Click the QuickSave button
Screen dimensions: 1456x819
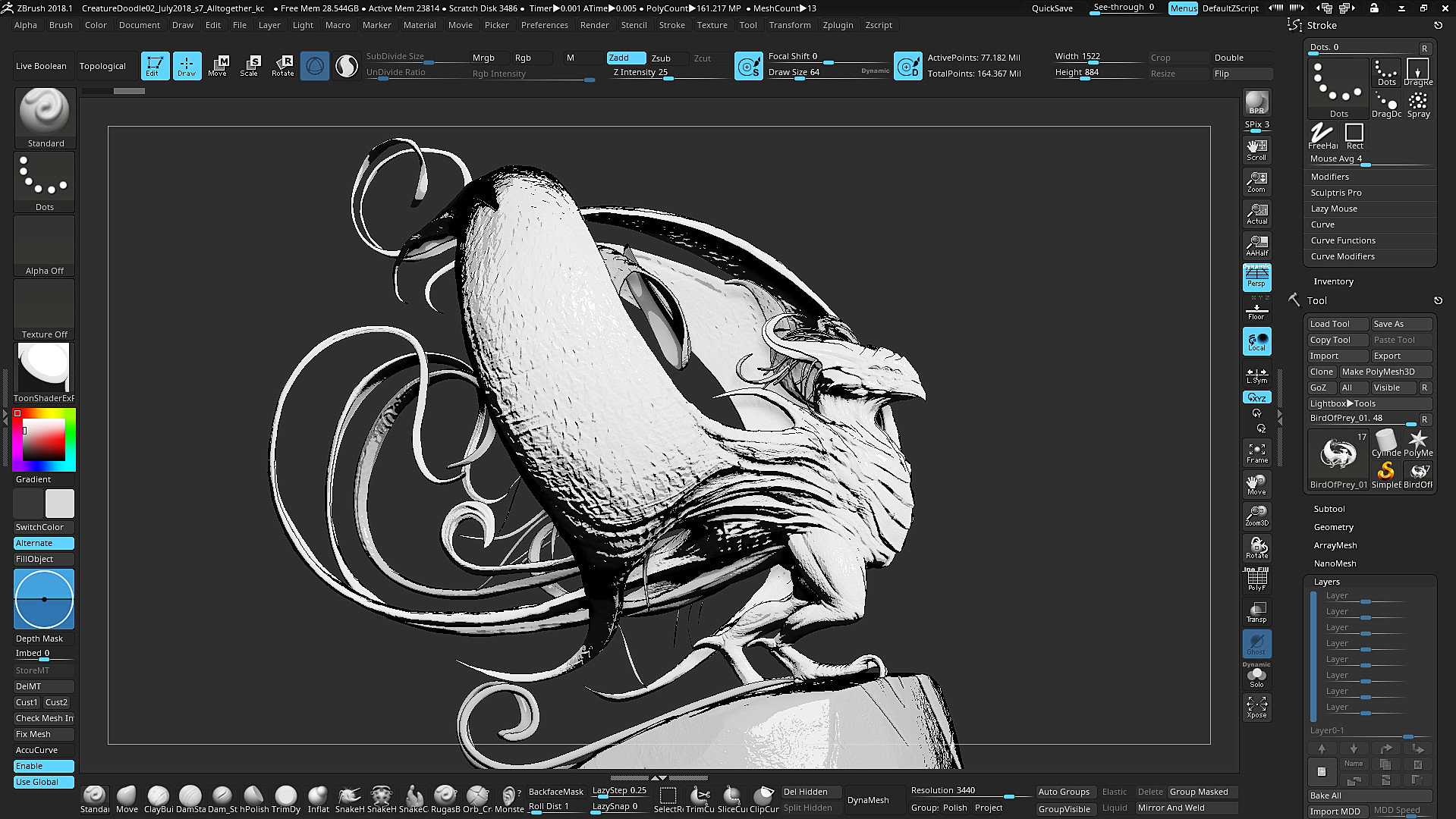1052,8
